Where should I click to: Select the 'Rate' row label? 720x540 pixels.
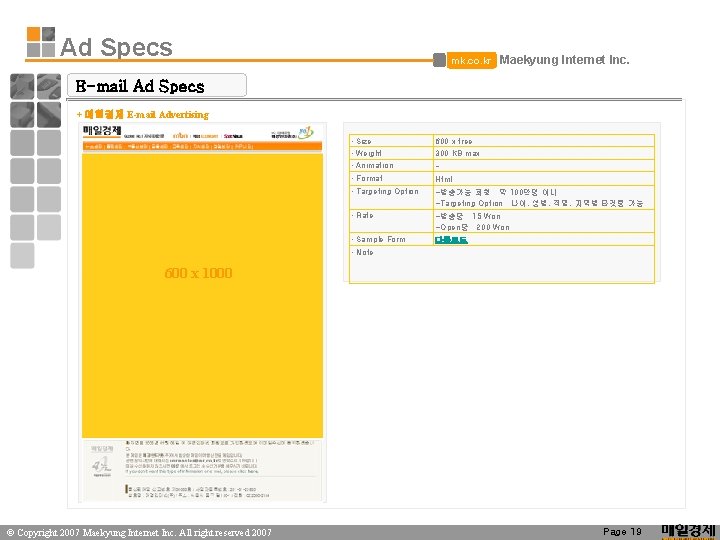coord(364,215)
